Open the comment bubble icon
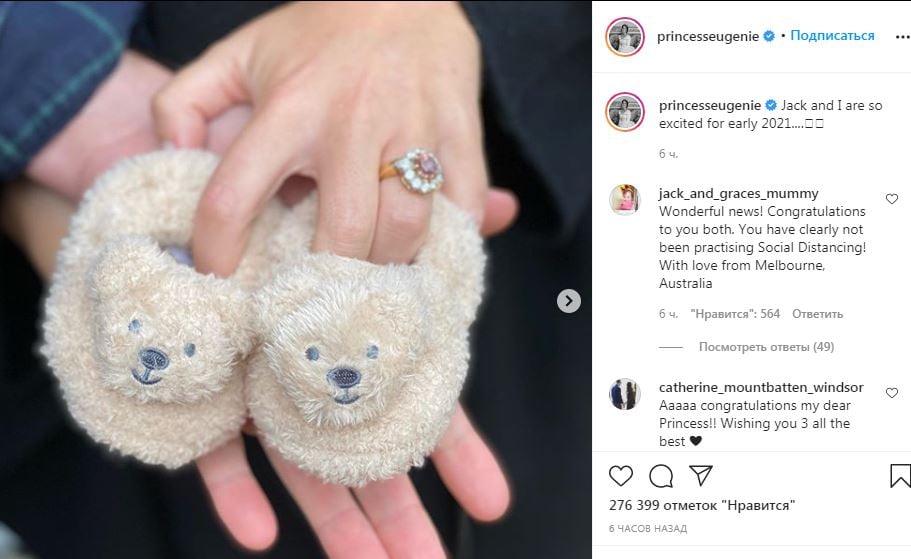The height and width of the screenshot is (559, 911). tap(661, 476)
